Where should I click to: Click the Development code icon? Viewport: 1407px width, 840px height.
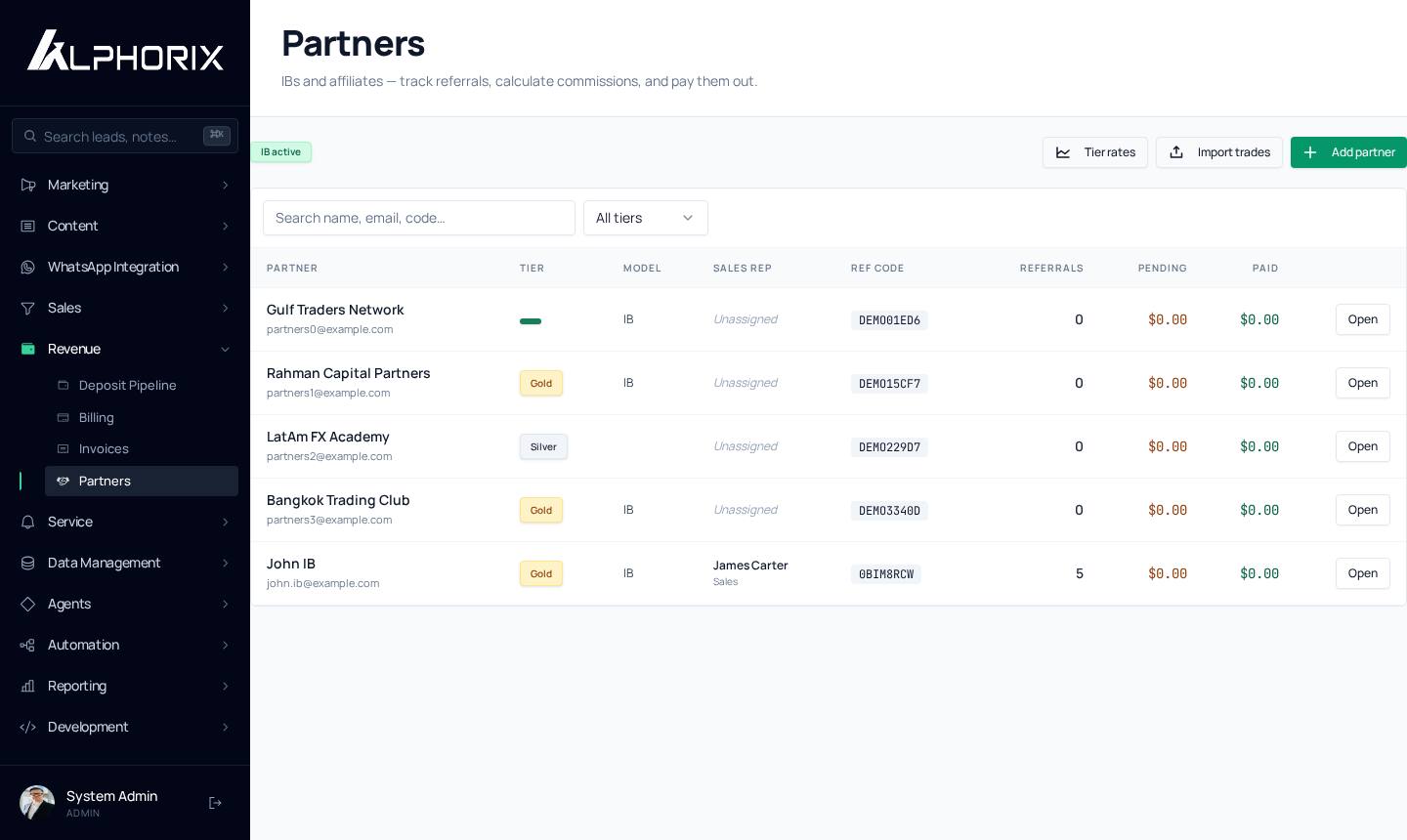click(x=28, y=727)
